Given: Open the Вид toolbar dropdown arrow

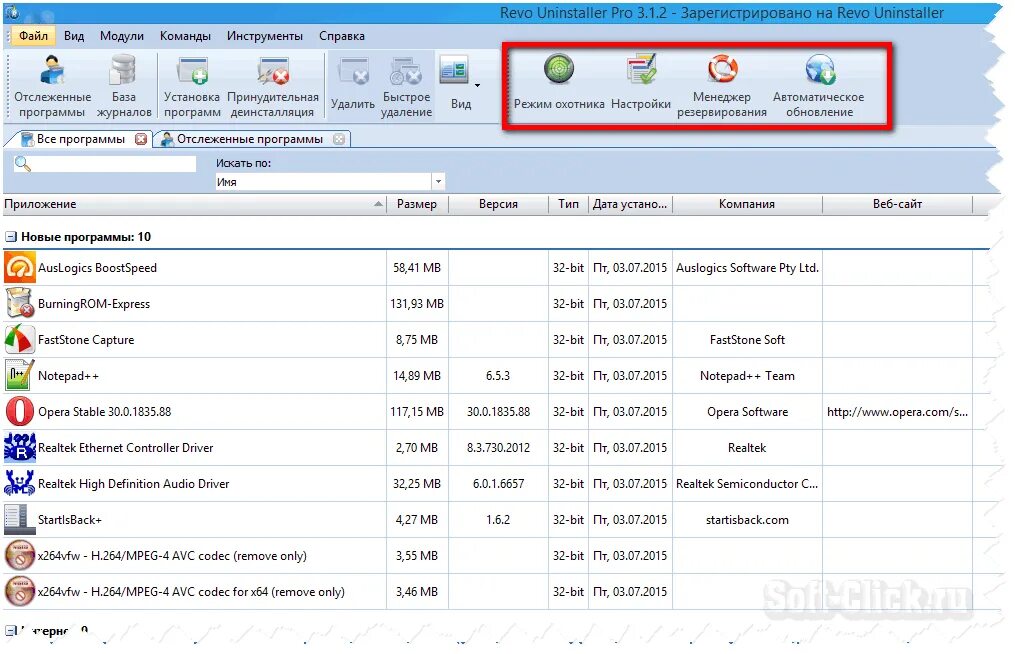Looking at the screenshot, I should click(477, 85).
